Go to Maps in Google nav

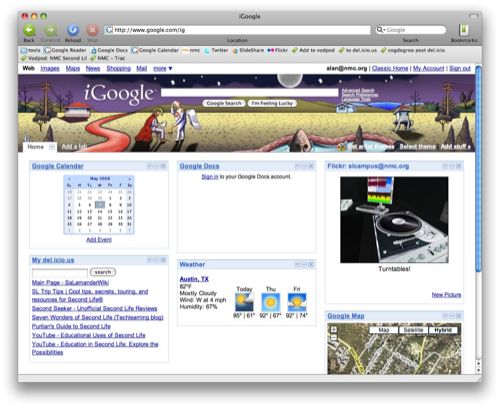[x=73, y=69]
